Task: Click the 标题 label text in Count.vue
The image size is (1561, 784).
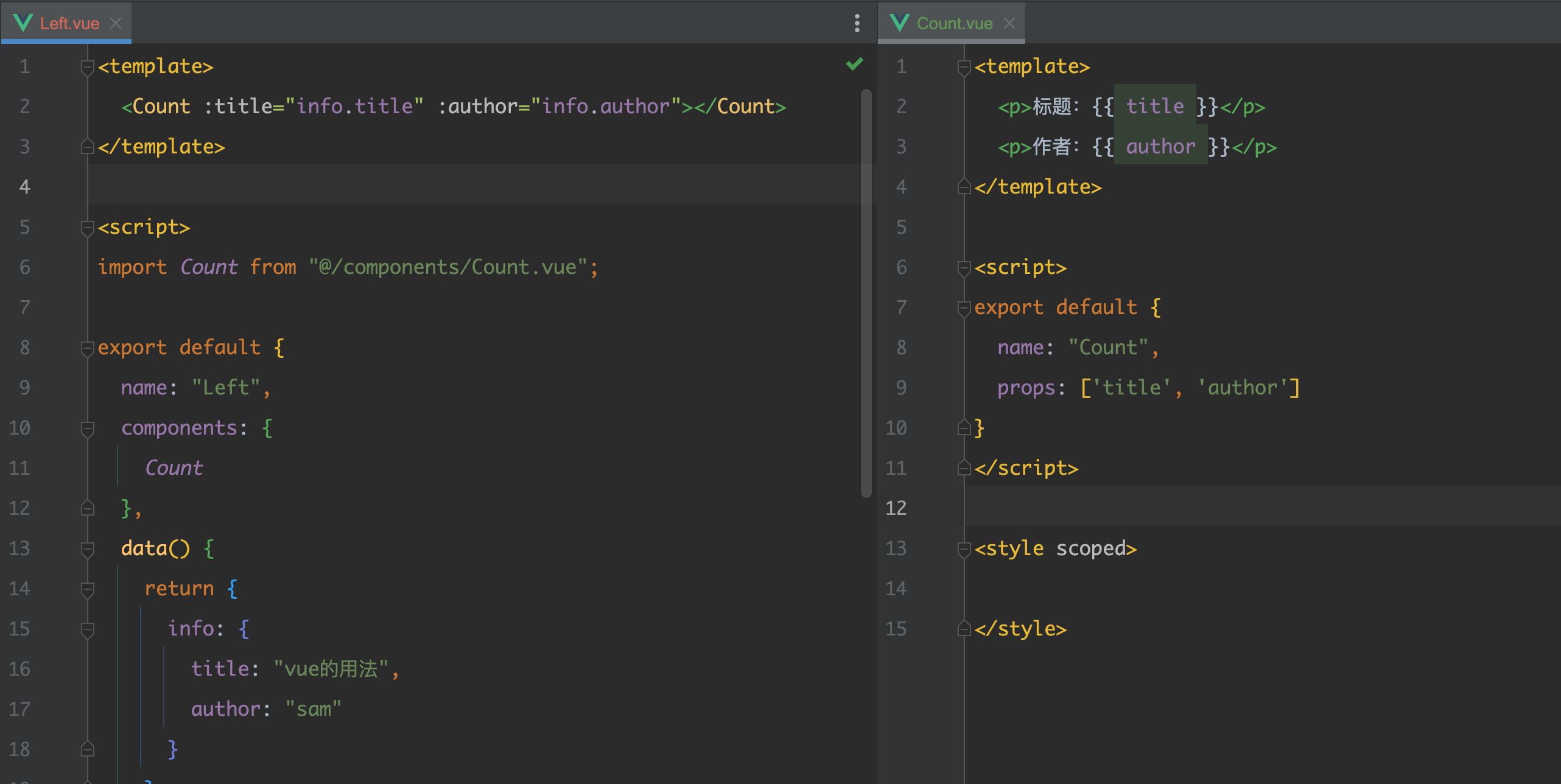Action: [1052, 107]
